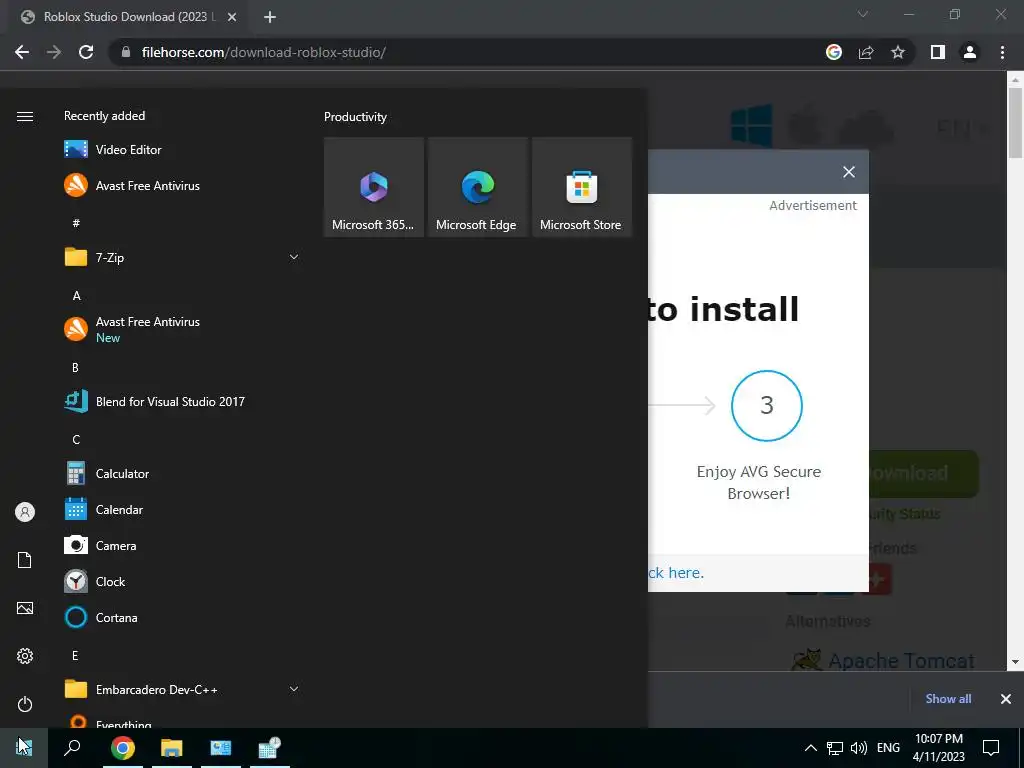Open the clock showing 10:07 PM
The height and width of the screenshot is (768, 1024).
[x=938, y=748]
